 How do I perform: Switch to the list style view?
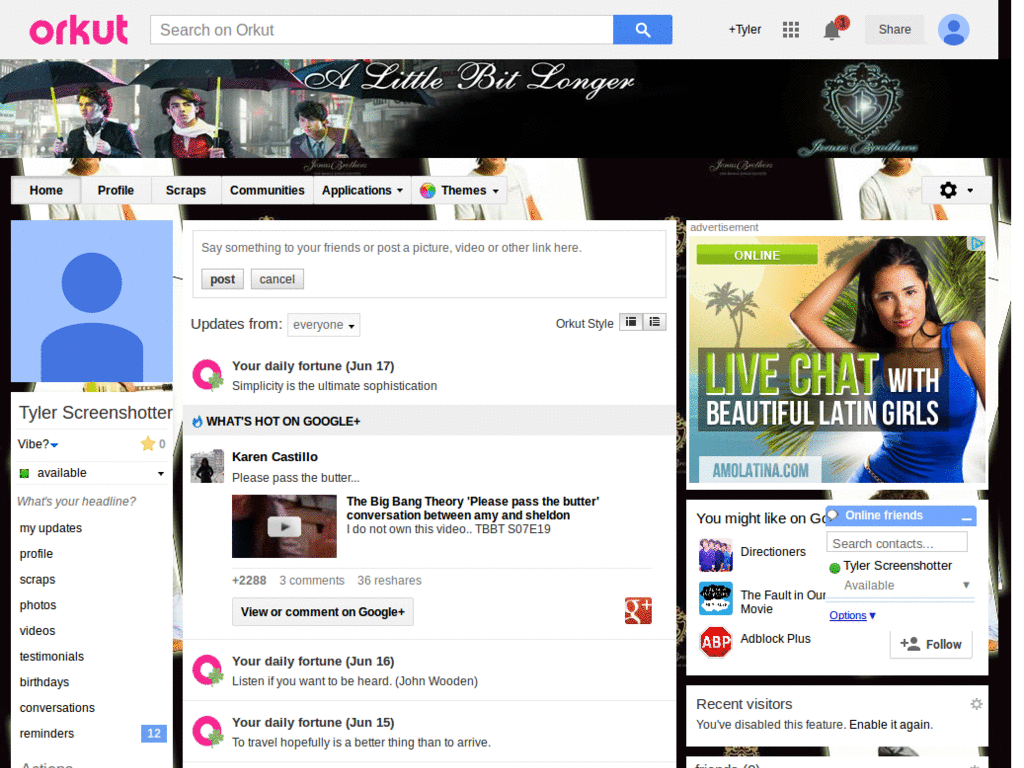(x=654, y=322)
